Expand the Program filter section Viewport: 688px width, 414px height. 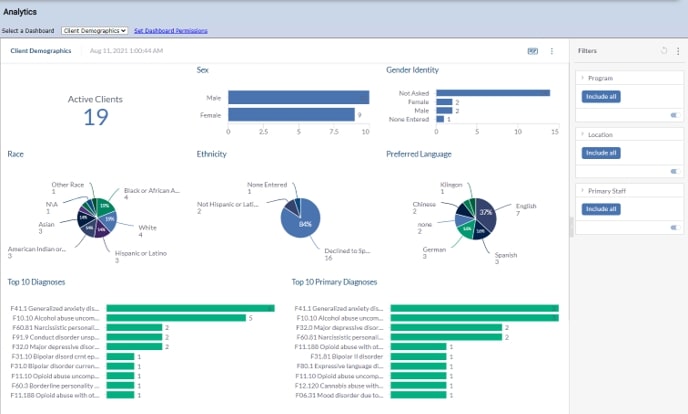point(582,78)
